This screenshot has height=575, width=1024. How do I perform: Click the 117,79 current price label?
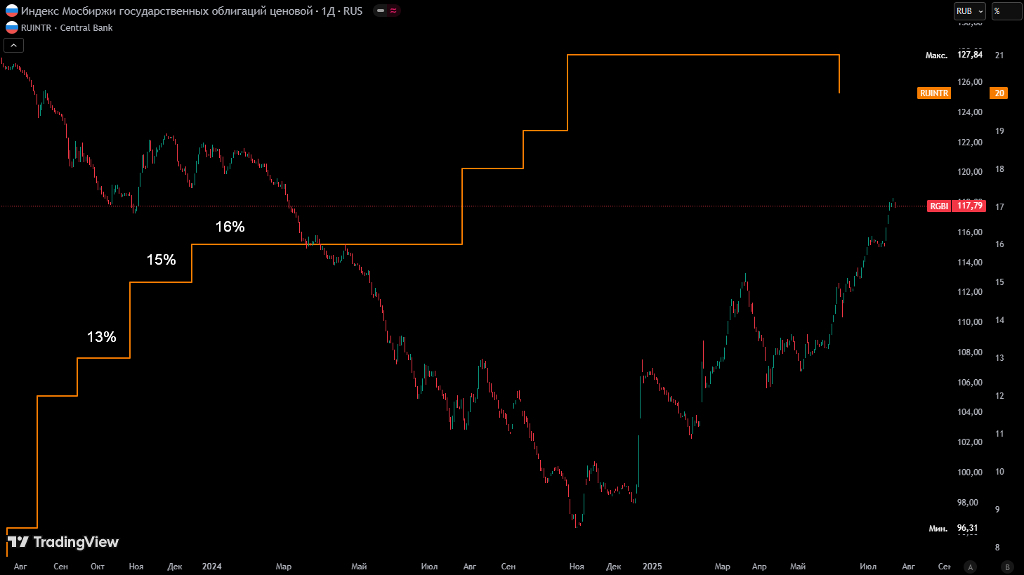click(x=971, y=206)
